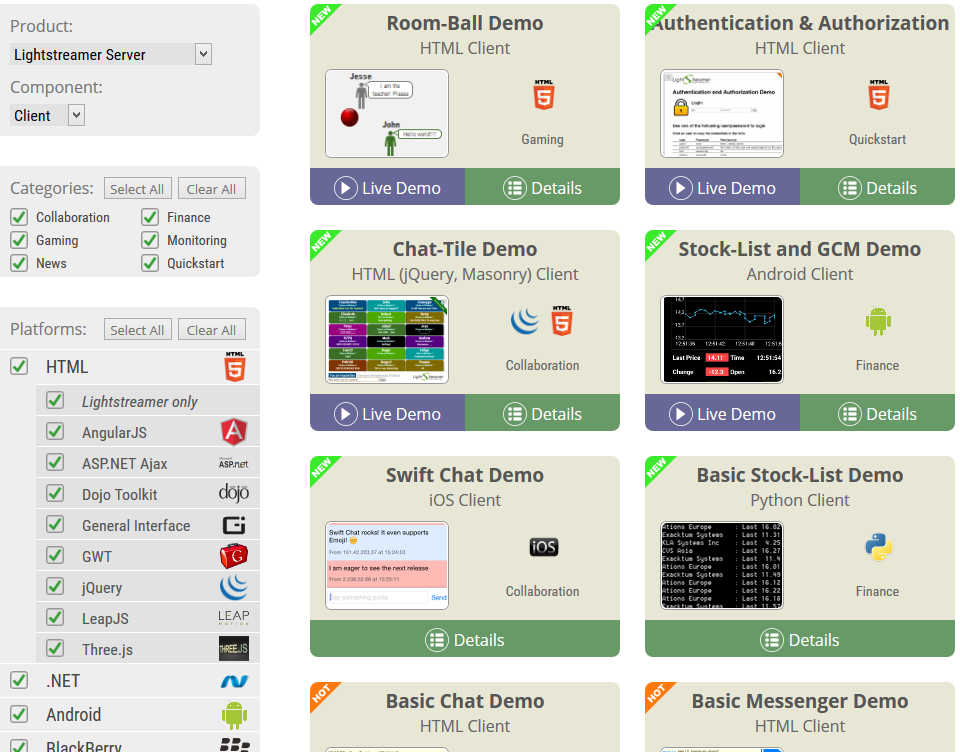Viewport: 960px width, 752px height.
Task: Click the Dojo logo in platforms list
Action: [234, 494]
